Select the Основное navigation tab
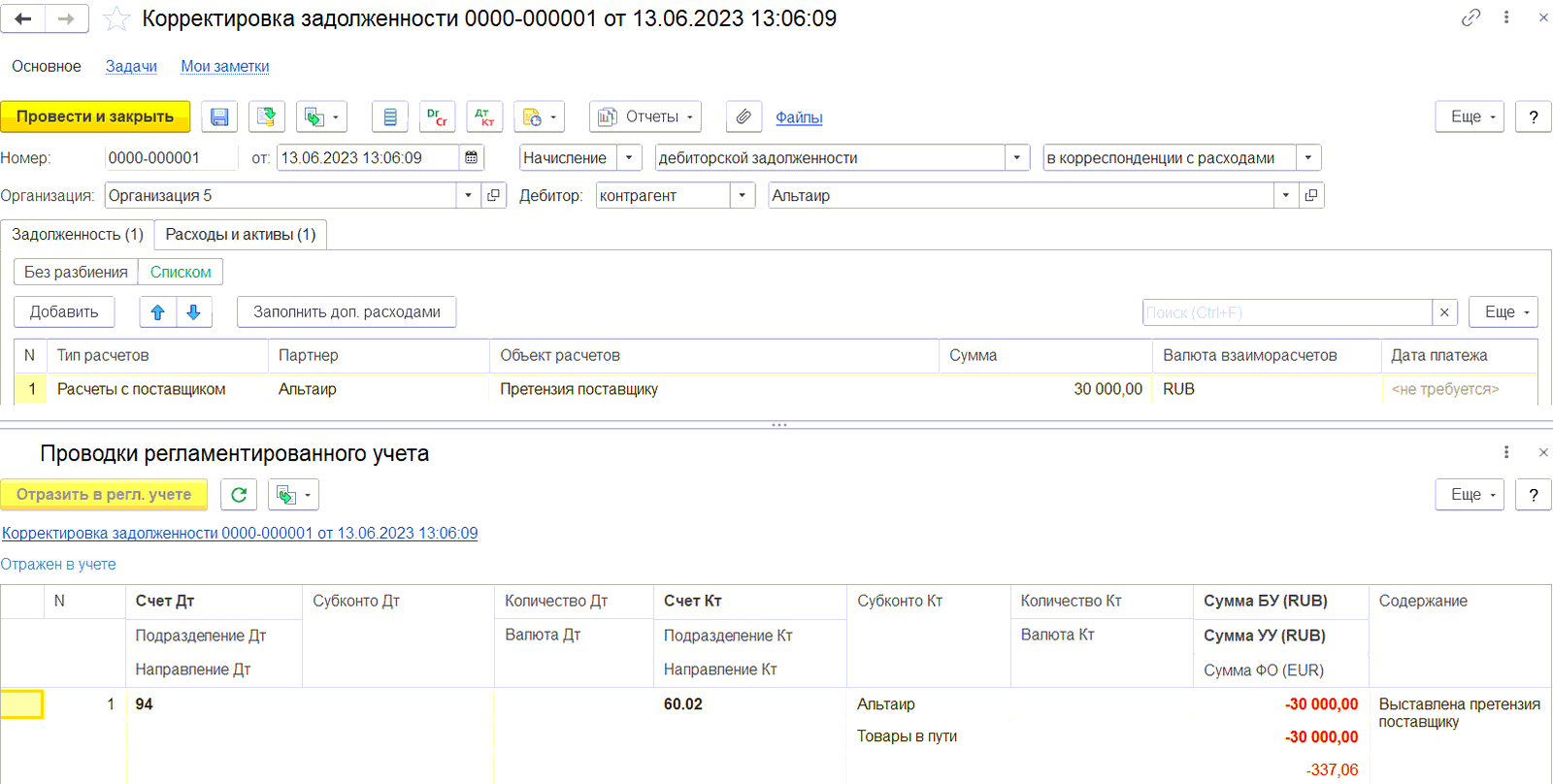Screen dimensions: 1553x784 [47, 67]
